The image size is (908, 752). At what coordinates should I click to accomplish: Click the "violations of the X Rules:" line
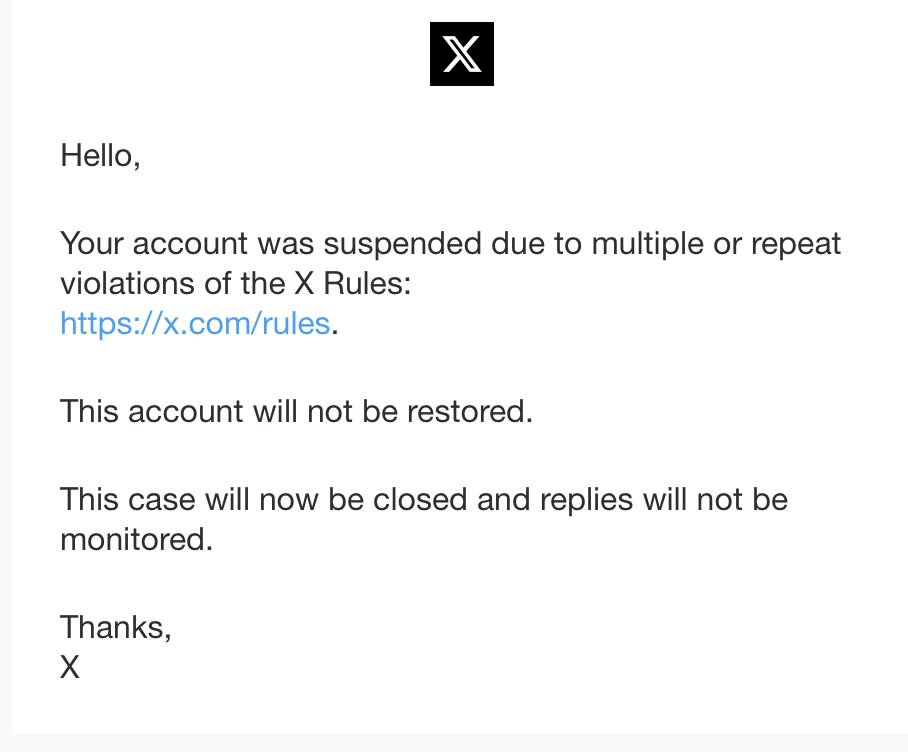coord(236,284)
